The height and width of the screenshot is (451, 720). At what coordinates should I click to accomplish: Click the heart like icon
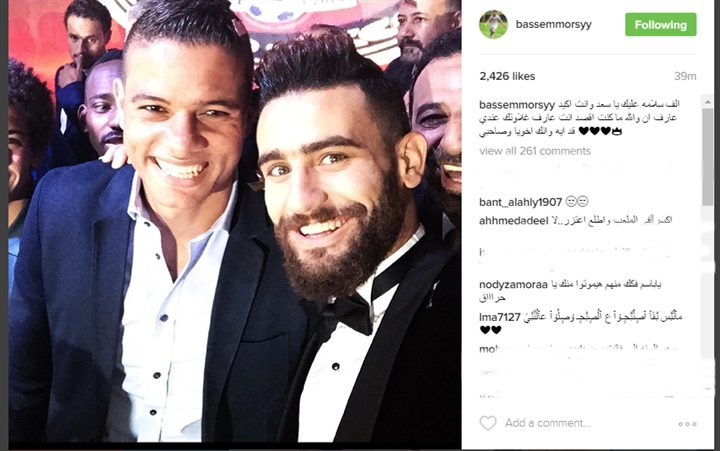488,423
